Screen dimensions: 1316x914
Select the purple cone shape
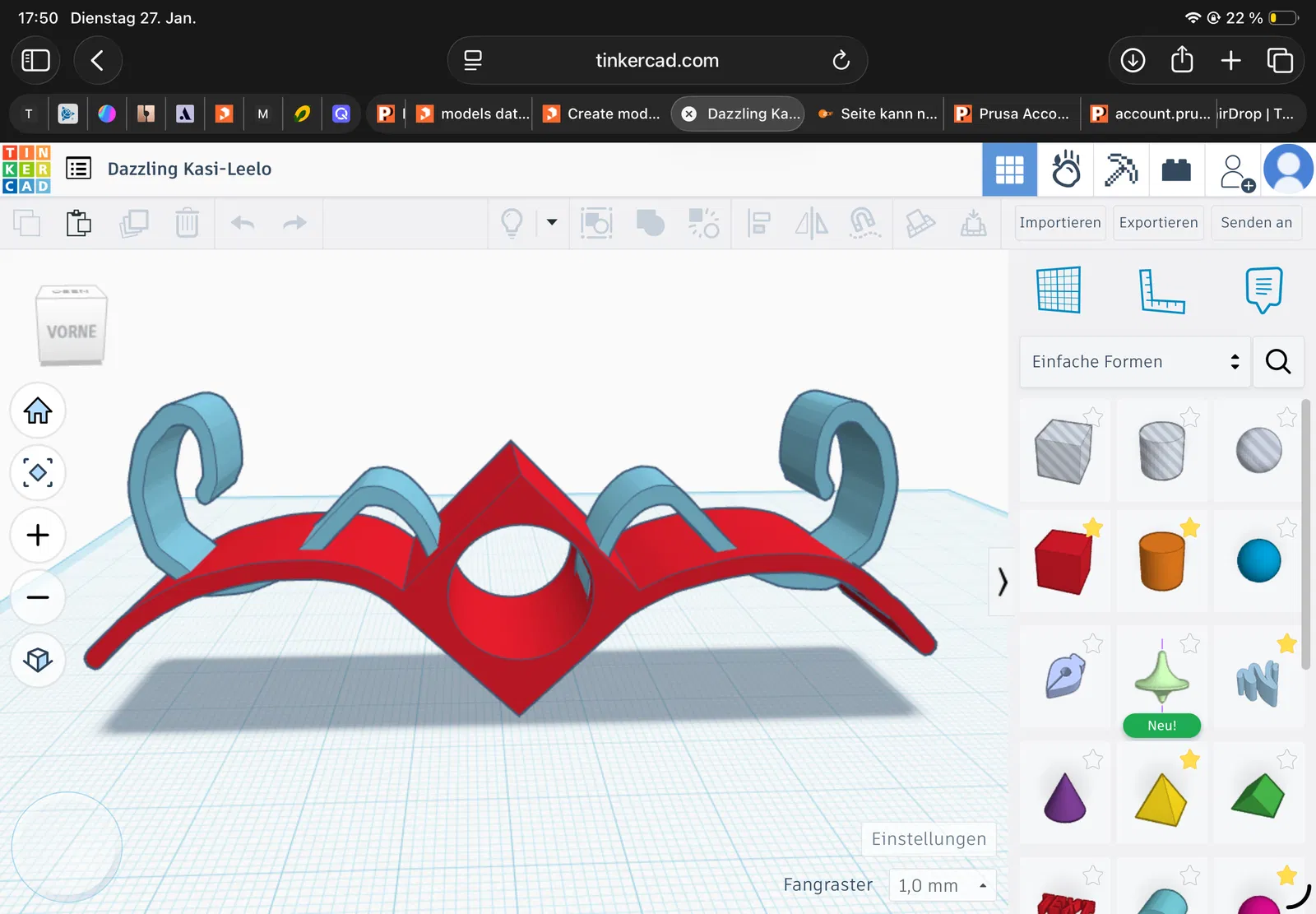coord(1064,798)
